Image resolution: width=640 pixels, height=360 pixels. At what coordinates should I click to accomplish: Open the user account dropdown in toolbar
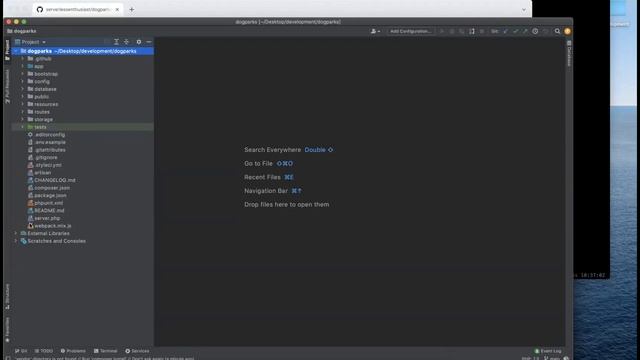click(375, 31)
